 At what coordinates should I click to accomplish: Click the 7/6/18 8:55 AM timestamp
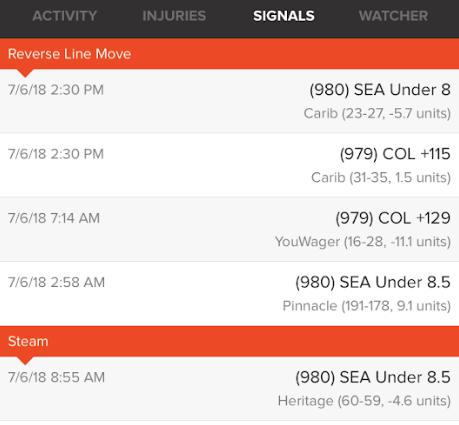click(56, 377)
